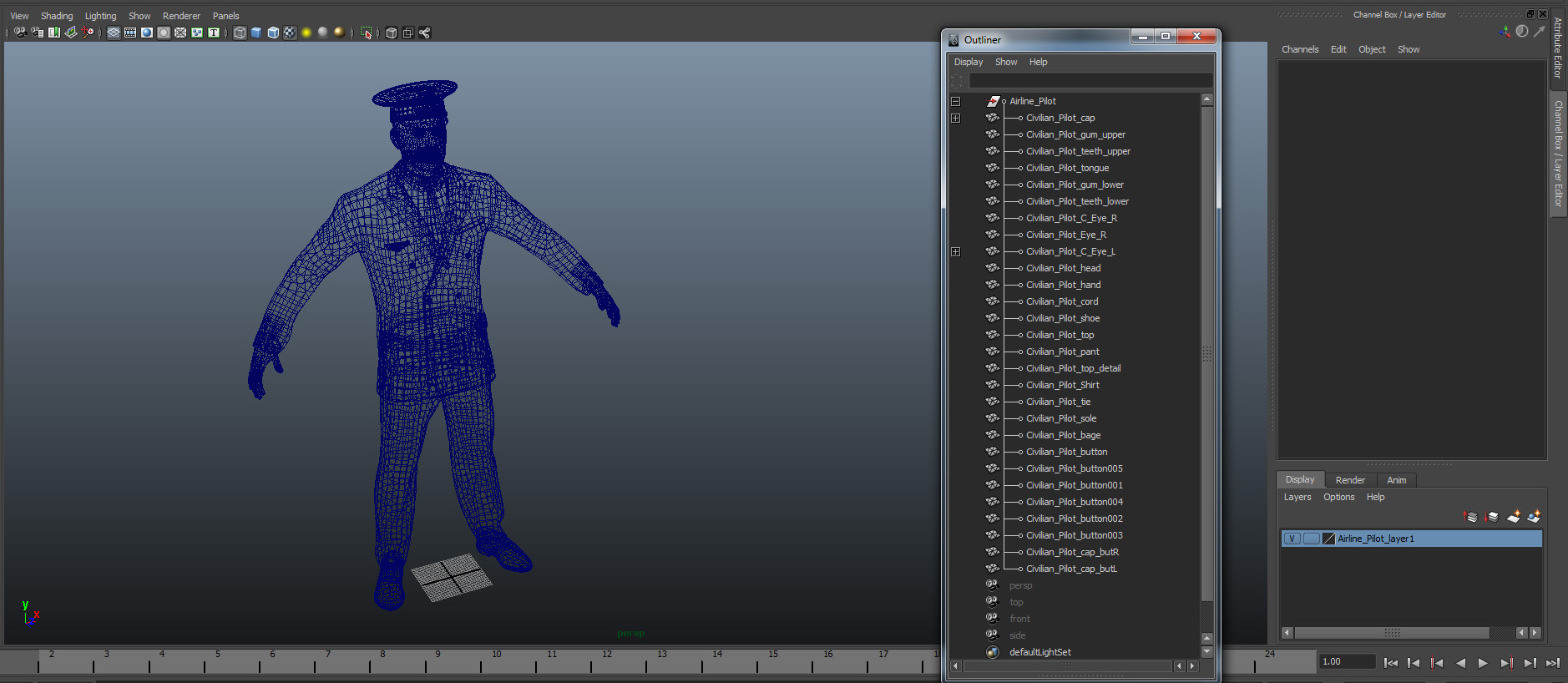Select Civilian_Pilot_shoe in the Outliner
The height and width of the screenshot is (683, 1568).
click(x=1063, y=318)
